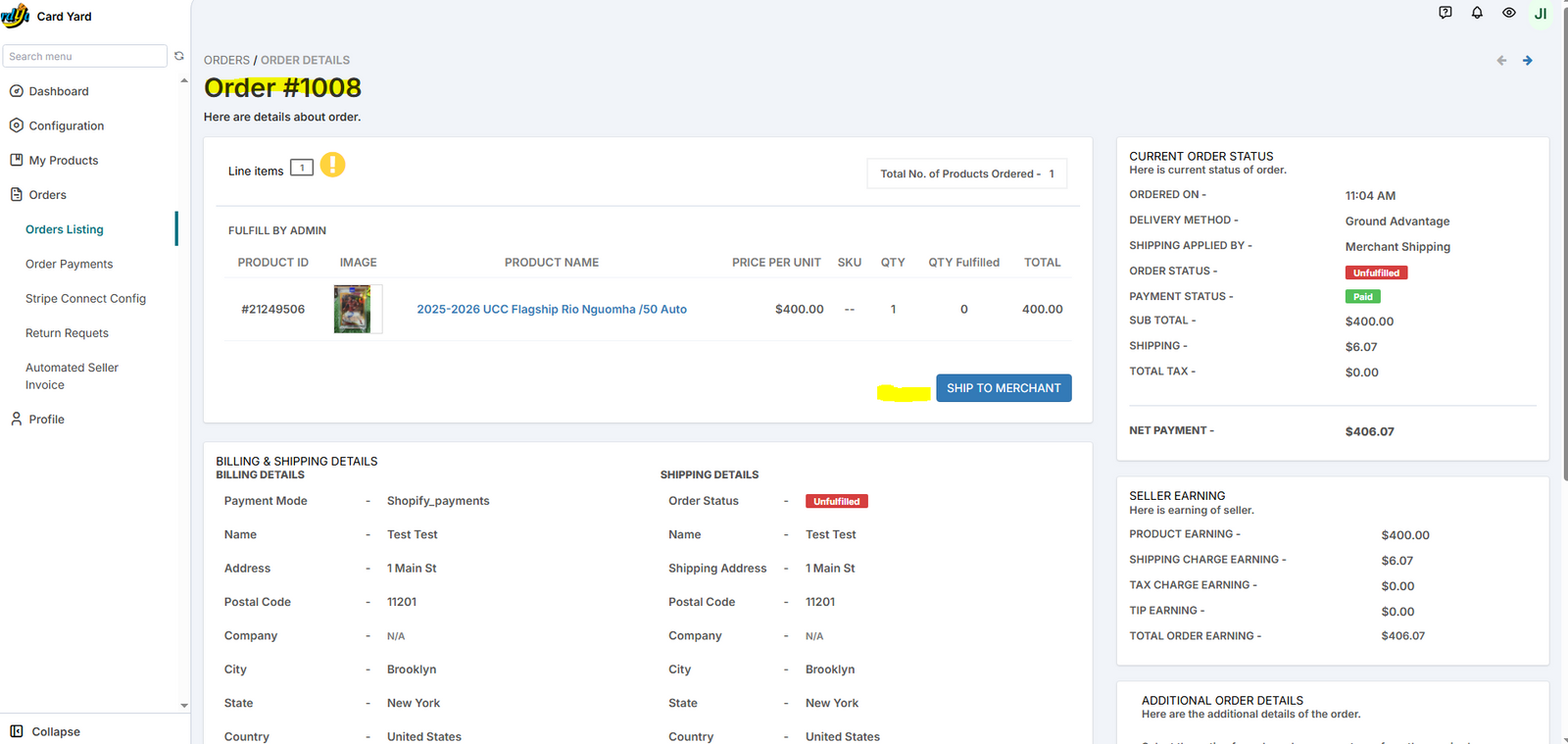Click the notification bell icon
The image size is (1568, 744).
1477,13
